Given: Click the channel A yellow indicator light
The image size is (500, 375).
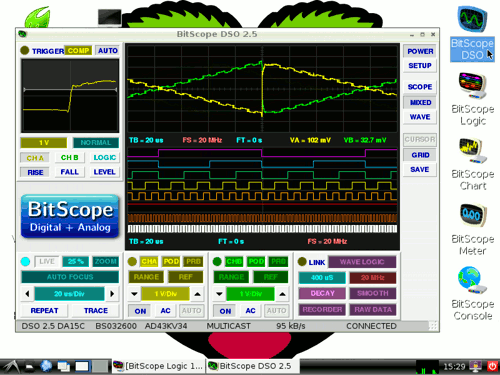Looking at the screenshot, I should pyautogui.click(x=132, y=262).
